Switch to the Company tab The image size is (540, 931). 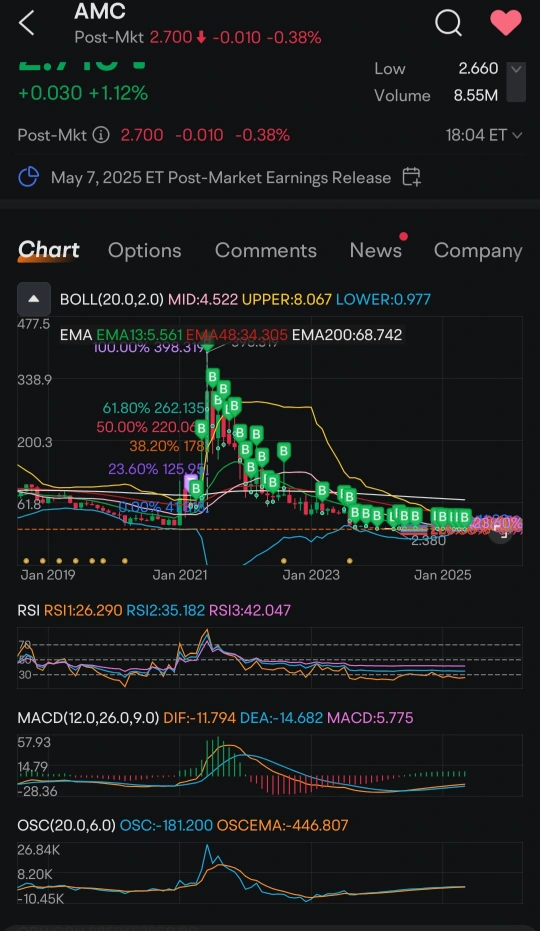tap(478, 251)
